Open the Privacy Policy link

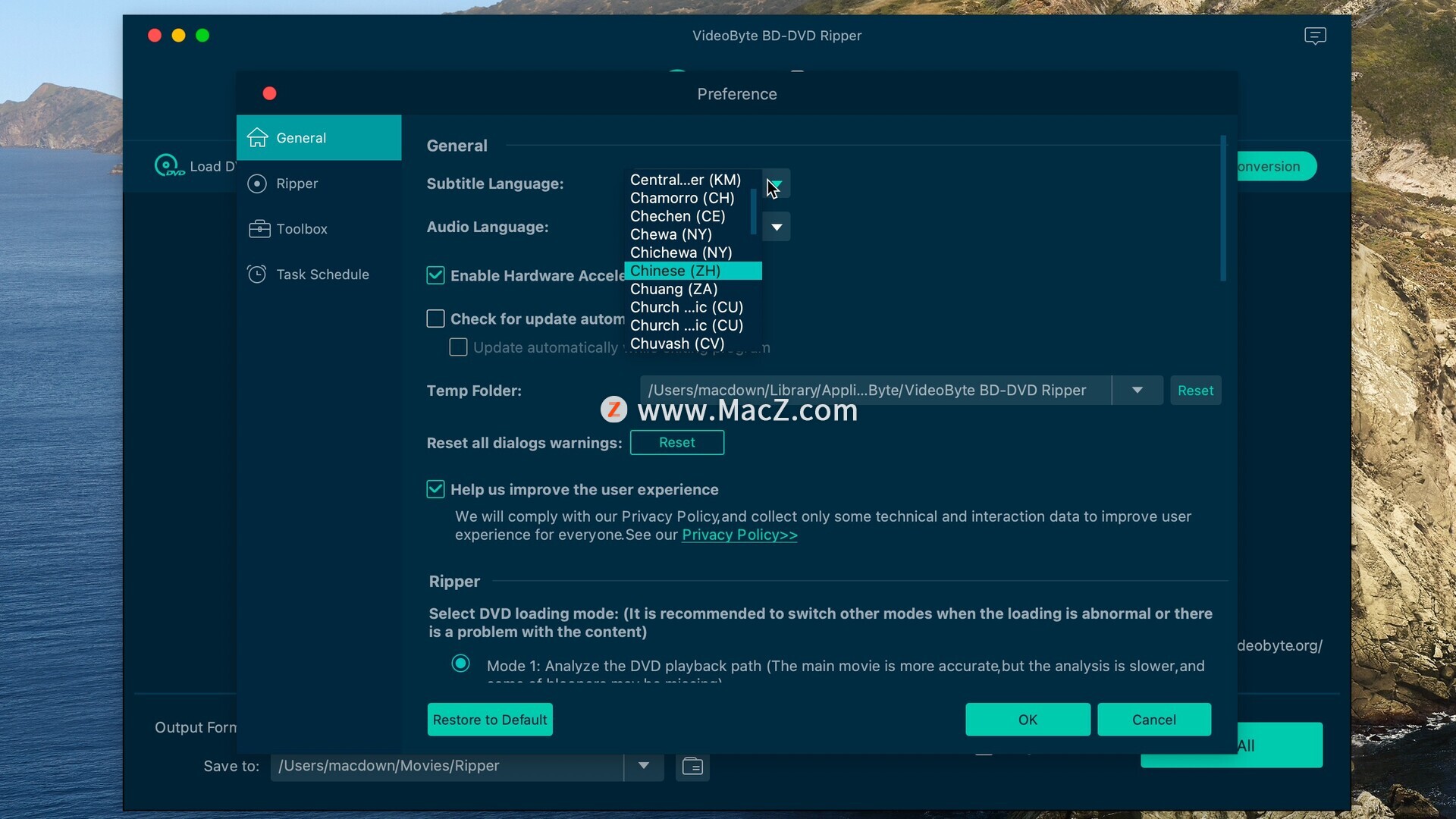click(x=739, y=535)
